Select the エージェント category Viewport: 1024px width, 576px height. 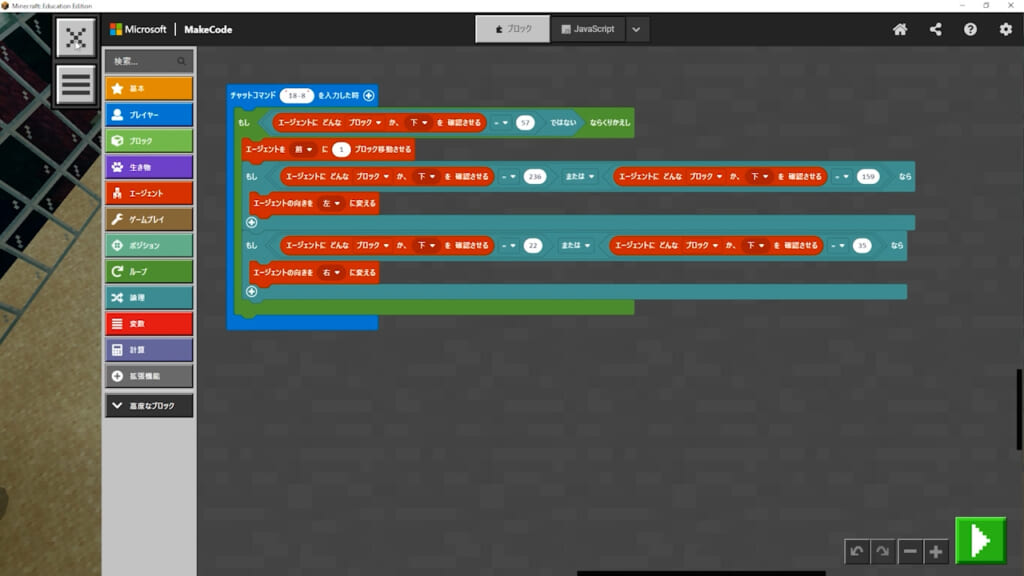click(x=149, y=193)
